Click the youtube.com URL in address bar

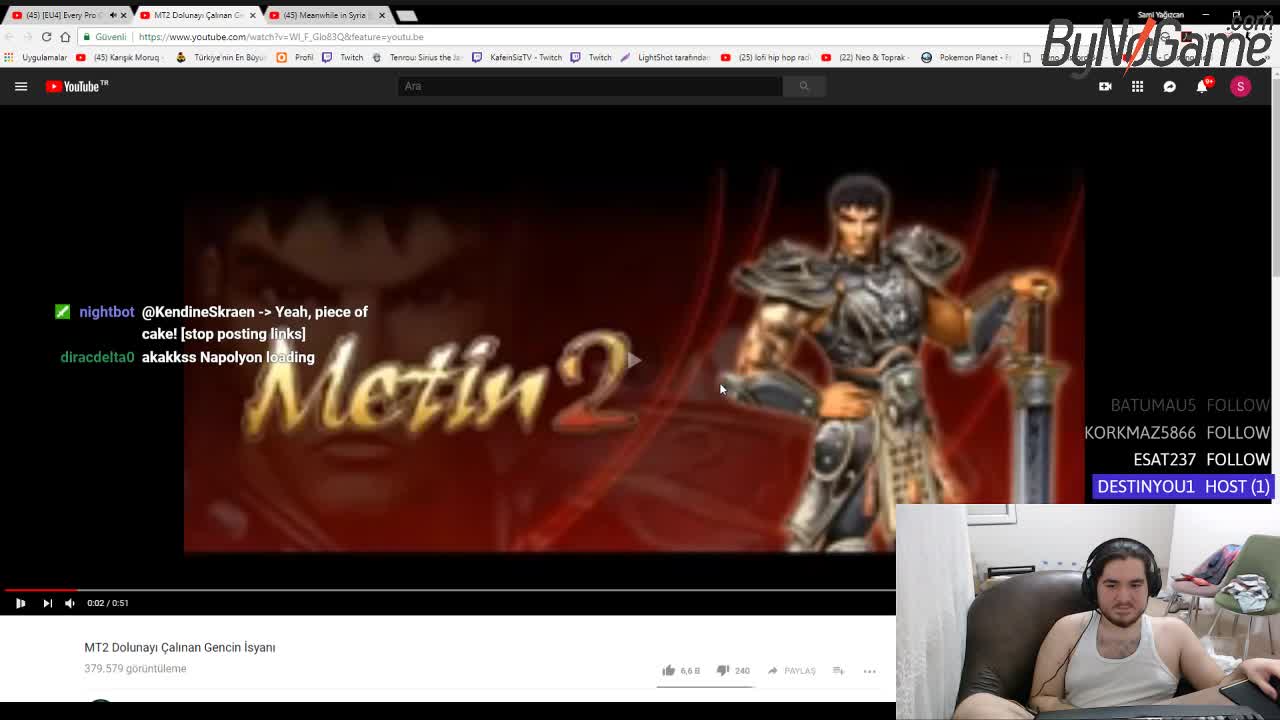pos(281,37)
